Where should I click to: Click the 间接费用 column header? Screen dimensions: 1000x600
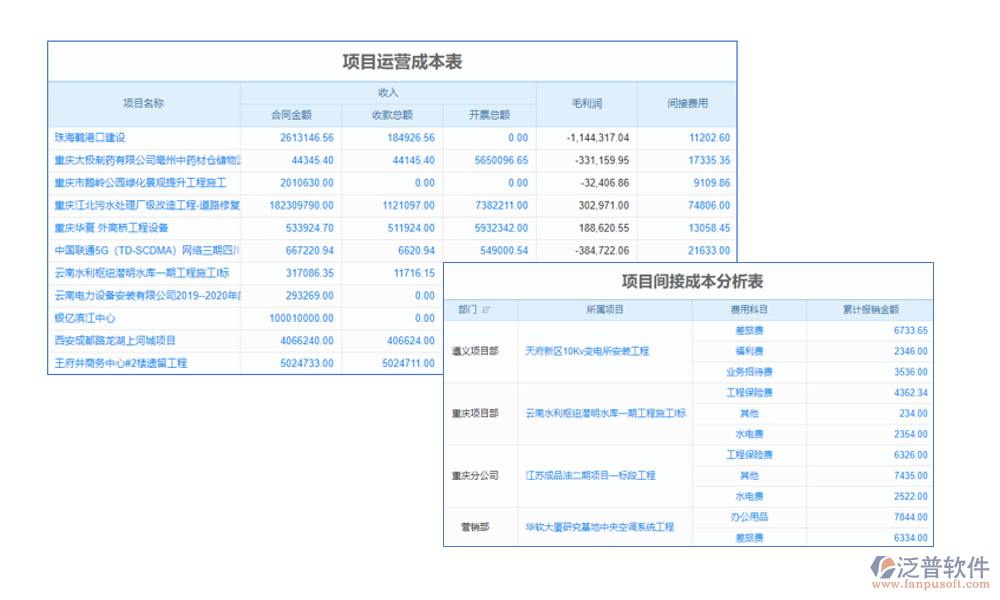687,103
